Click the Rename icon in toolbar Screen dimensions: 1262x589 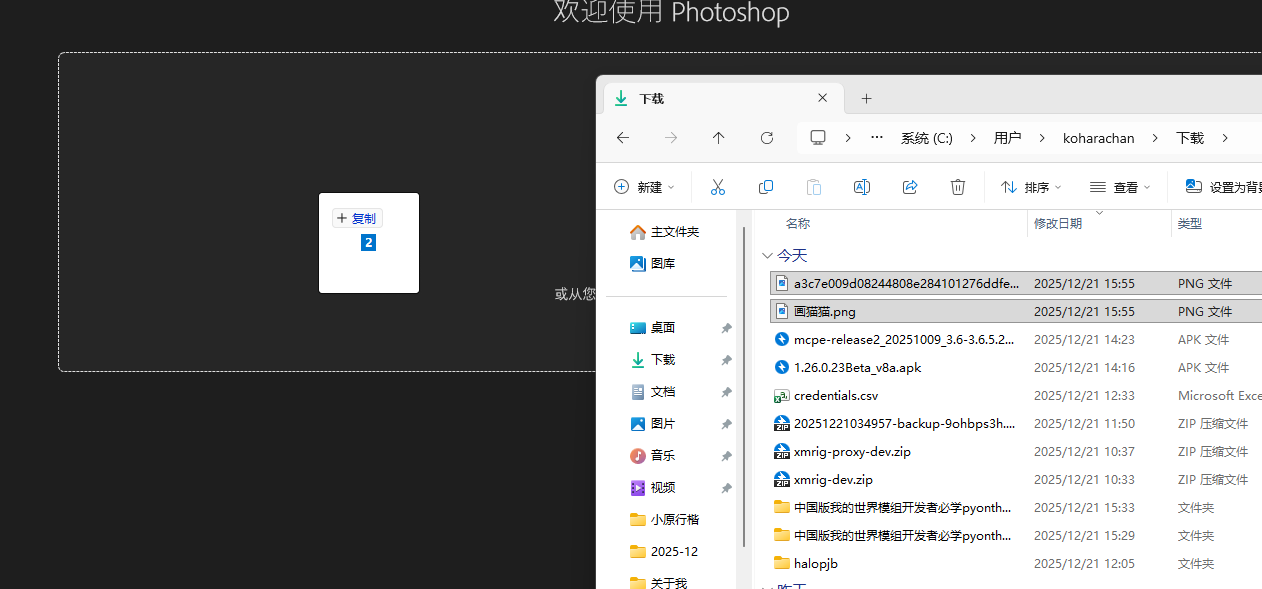(x=862, y=187)
